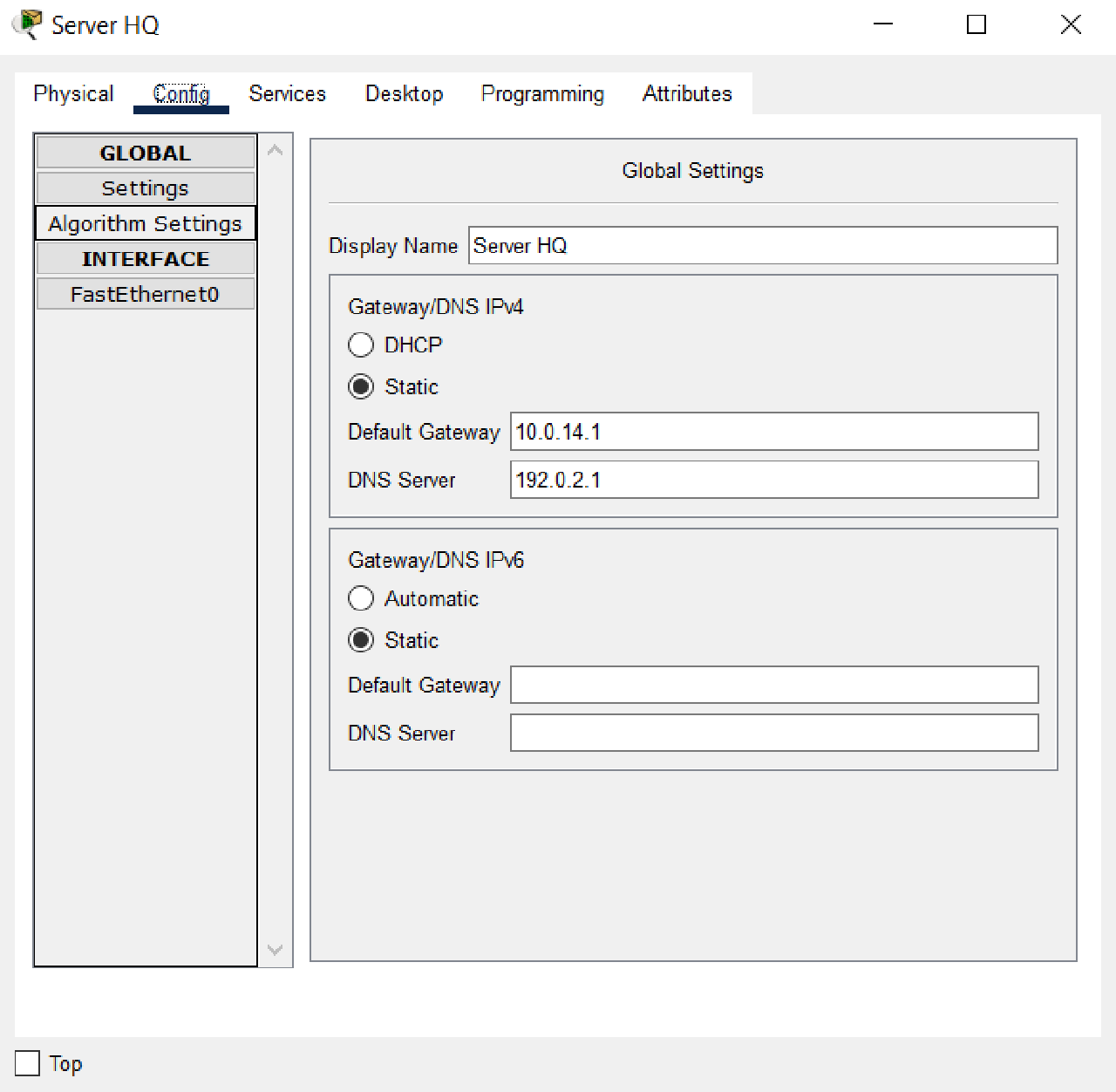The width and height of the screenshot is (1116, 1092).
Task: Switch to the Programming tab
Action: pyautogui.click(x=541, y=93)
